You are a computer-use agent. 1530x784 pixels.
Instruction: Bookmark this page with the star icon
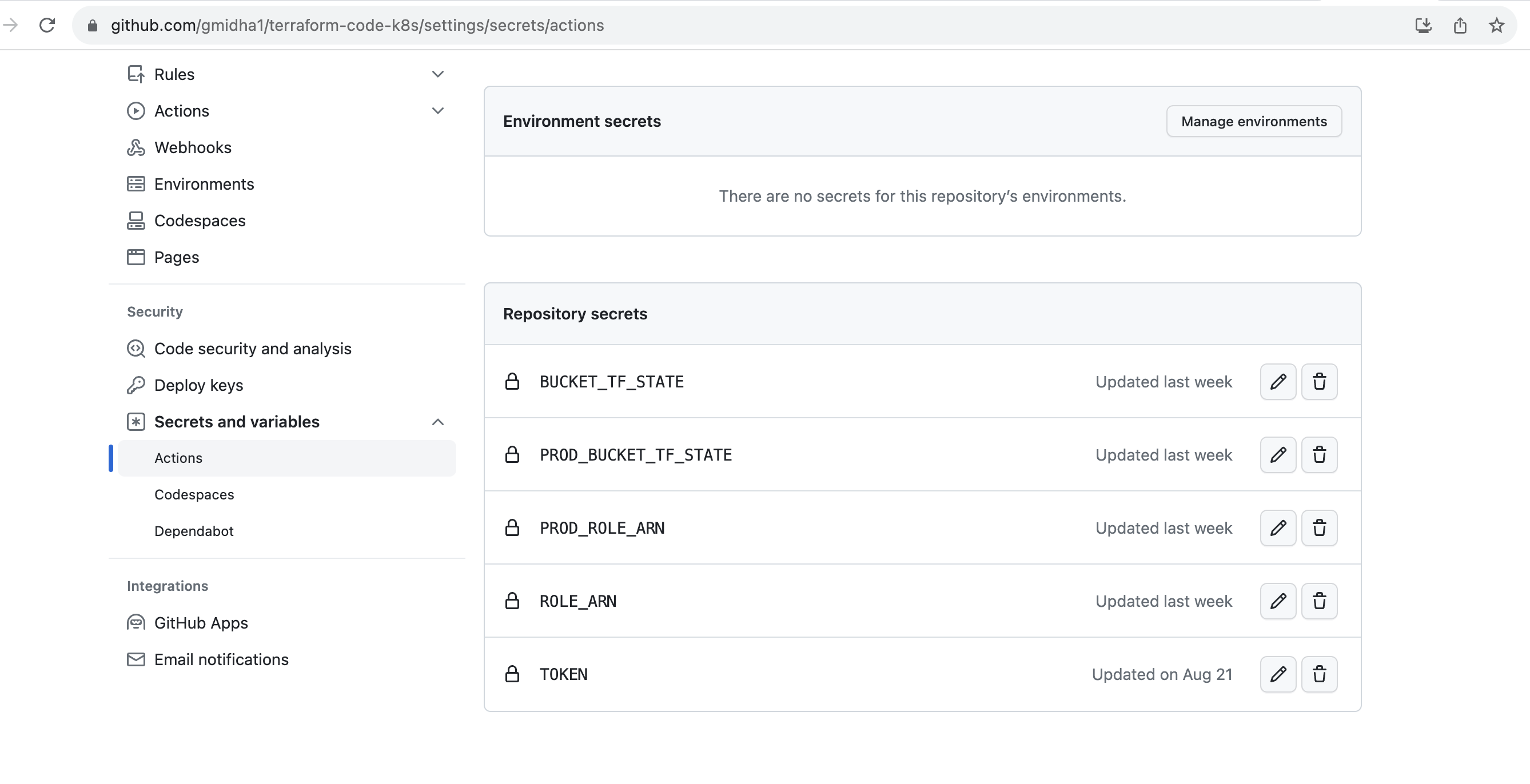click(x=1496, y=25)
